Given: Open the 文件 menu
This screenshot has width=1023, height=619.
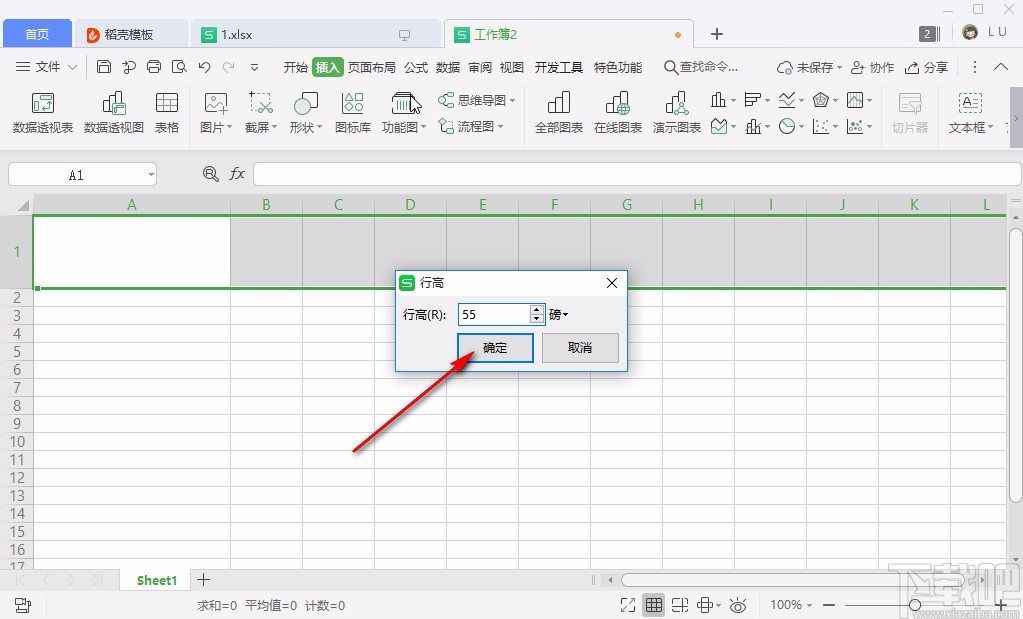Looking at the screenshot, I should [46, 67].
